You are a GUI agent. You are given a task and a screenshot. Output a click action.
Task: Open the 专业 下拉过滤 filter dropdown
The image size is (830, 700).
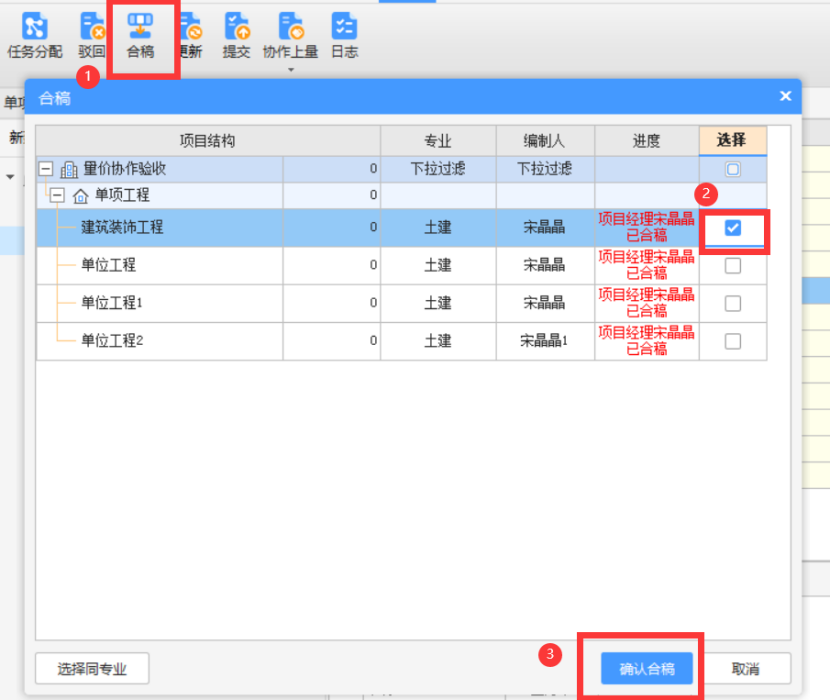[x=438, y=169]
